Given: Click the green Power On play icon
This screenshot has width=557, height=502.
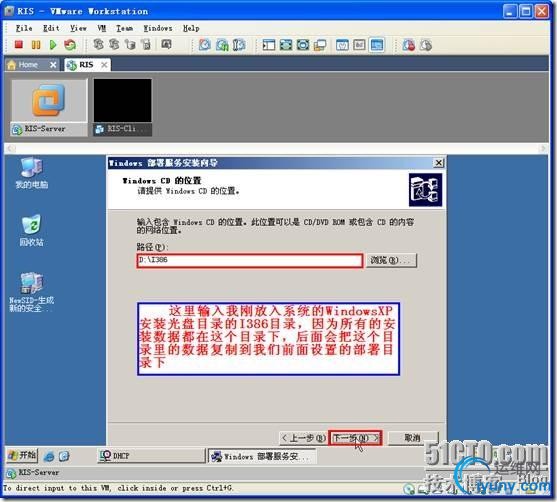Looking at the screenshot, I should (53, 45).
